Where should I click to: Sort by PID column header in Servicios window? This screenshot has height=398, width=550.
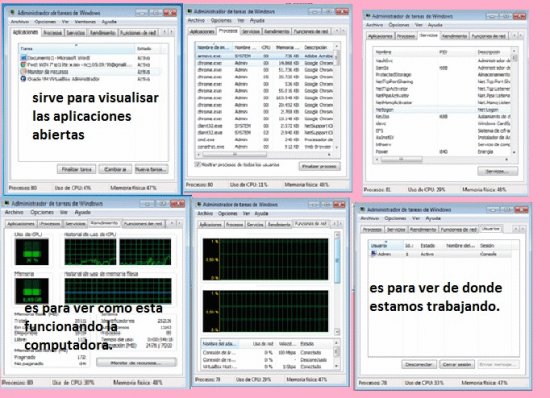(456, 52)
